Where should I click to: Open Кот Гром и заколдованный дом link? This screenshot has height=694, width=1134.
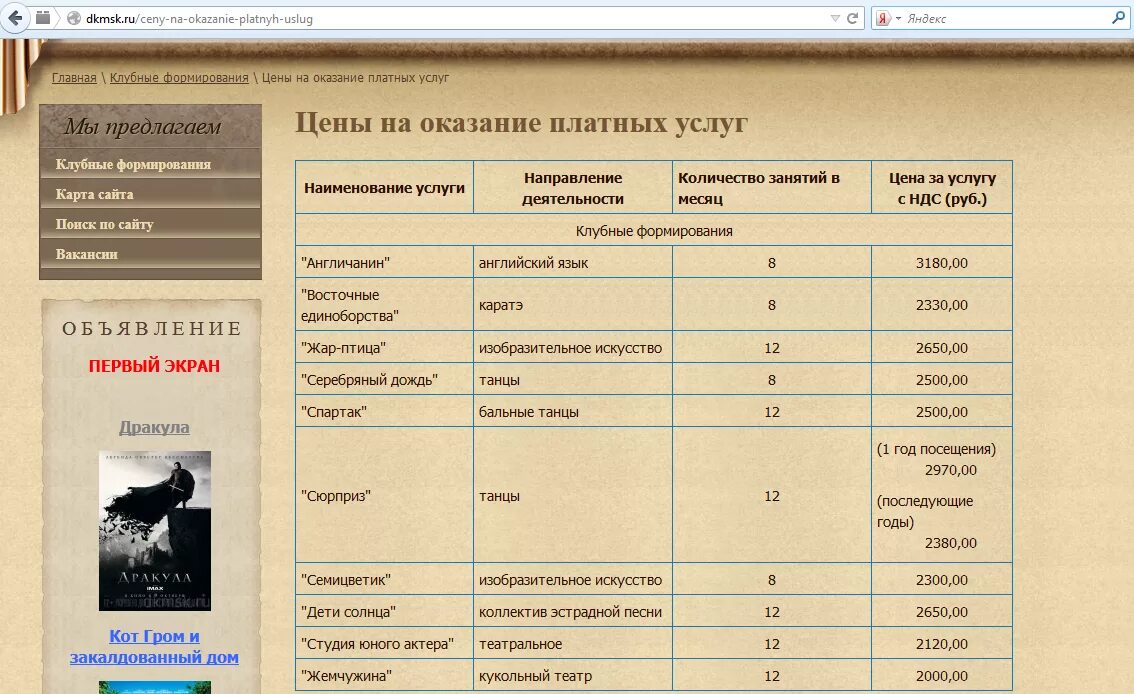coord(154,646)
